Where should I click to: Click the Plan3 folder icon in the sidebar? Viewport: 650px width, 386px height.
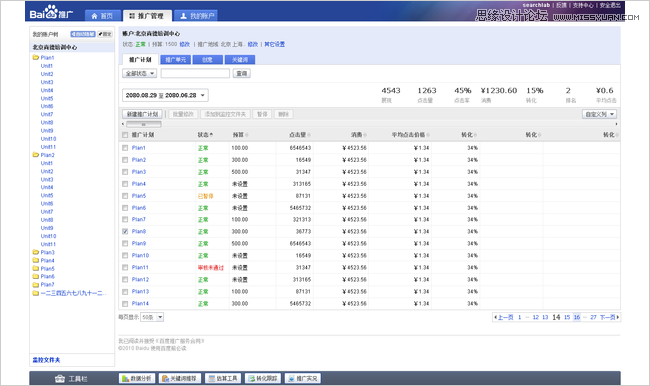[36, 252]
